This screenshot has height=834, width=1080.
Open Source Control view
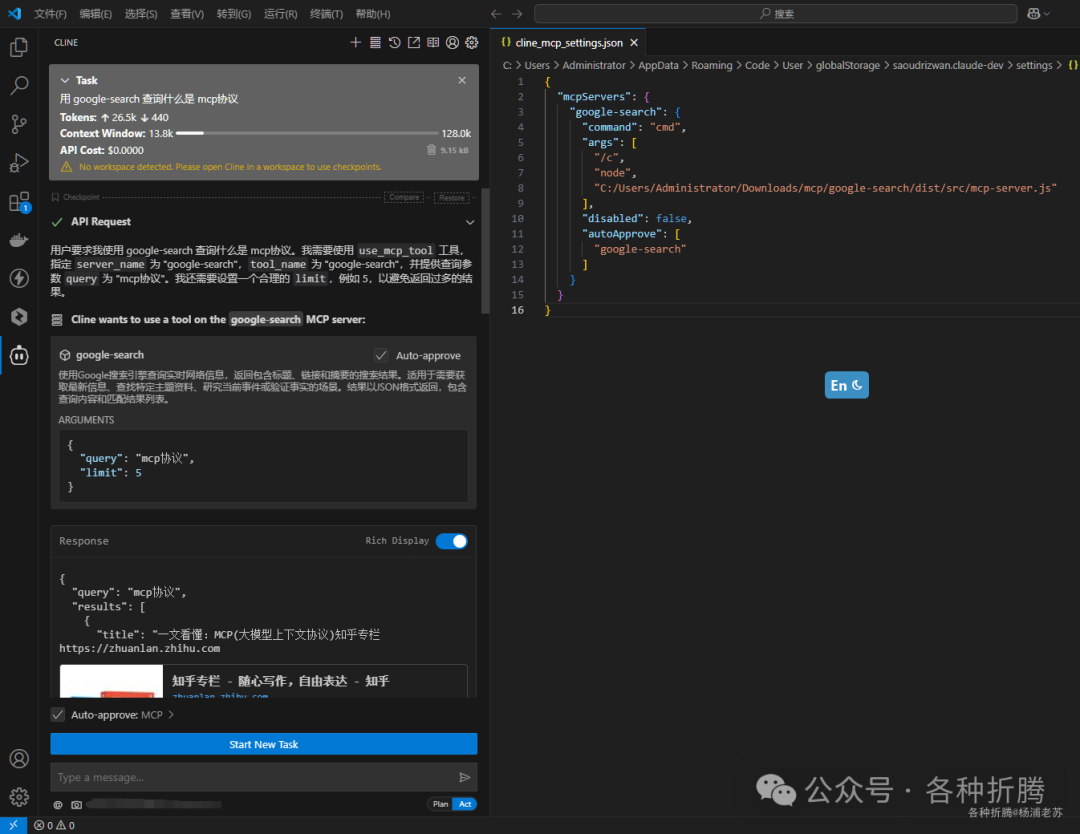(x=19, y=124)
